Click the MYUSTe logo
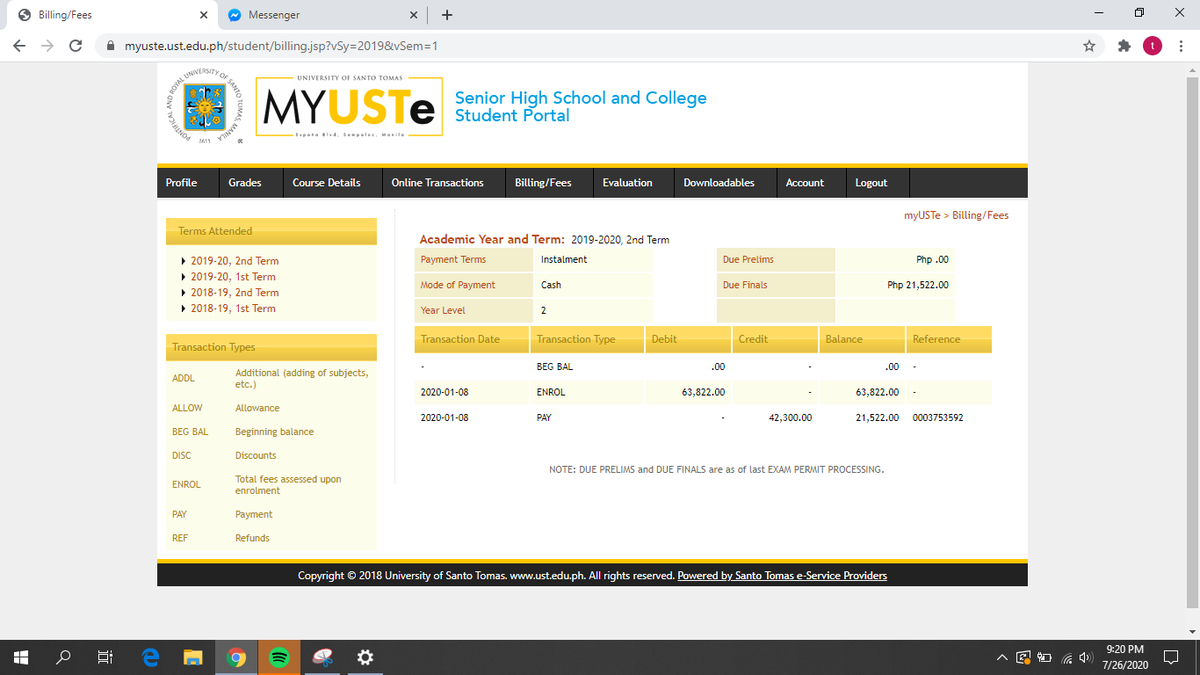The height and width of the screenshot is (675, 1200). [x=350, y=108]
